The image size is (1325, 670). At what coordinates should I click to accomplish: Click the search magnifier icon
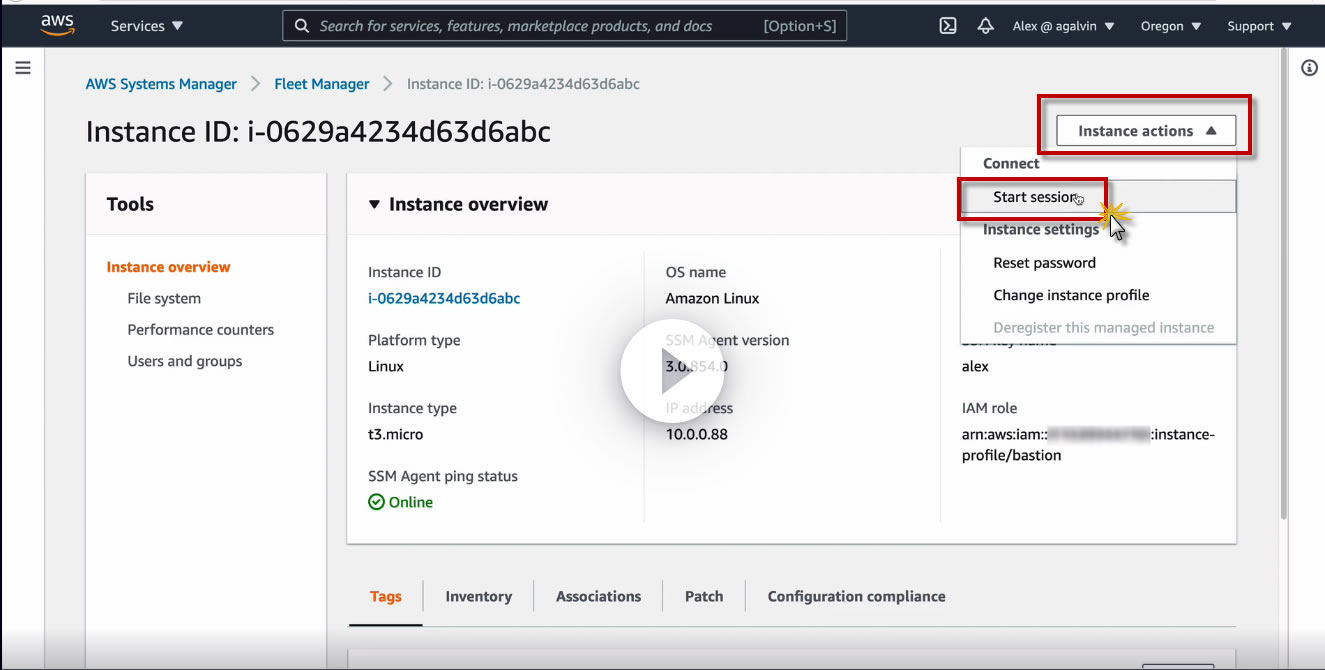[302, 26]
